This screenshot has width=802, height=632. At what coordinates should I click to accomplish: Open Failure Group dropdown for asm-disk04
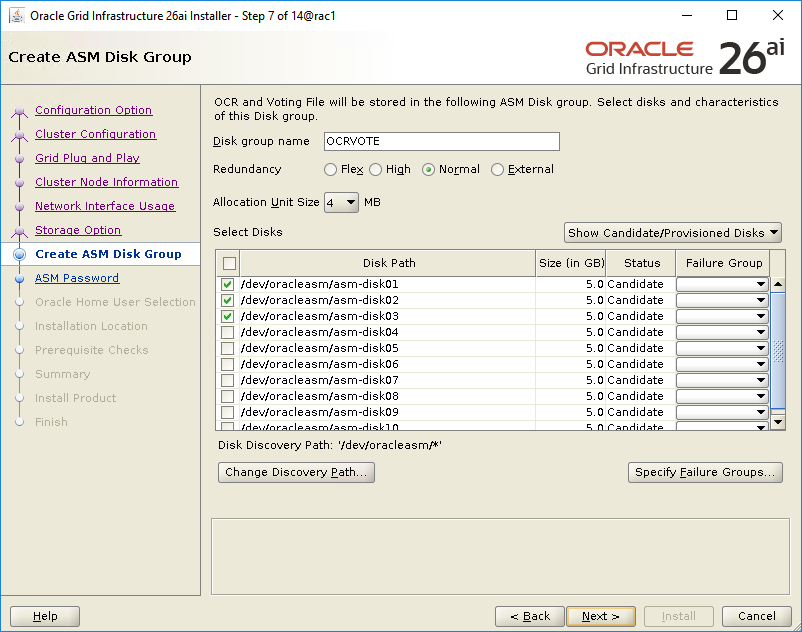[722, 332]
